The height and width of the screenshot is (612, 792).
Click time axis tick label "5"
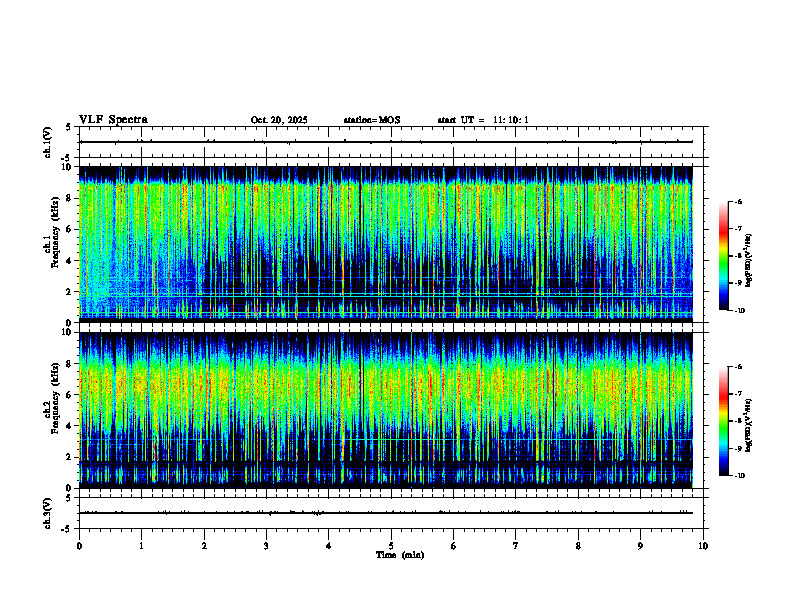tap(391, 546)
